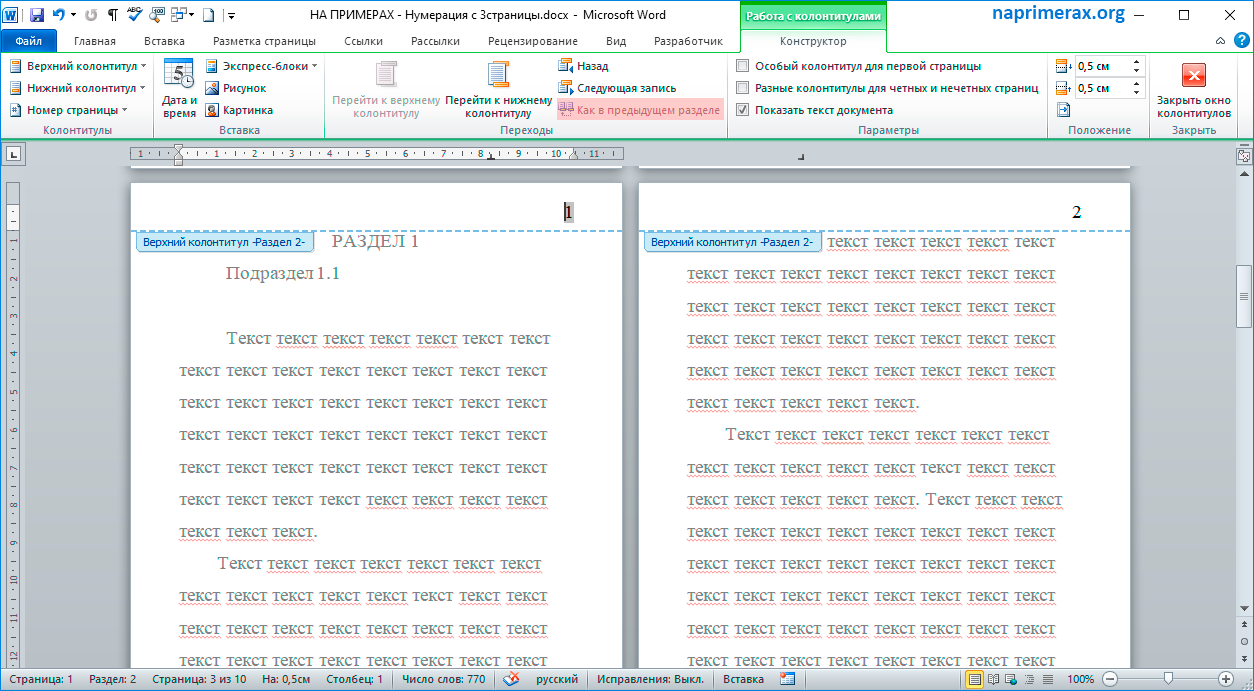Click the page number 2 in the right page header
1254x691 pixels.
coord(1077,212)
